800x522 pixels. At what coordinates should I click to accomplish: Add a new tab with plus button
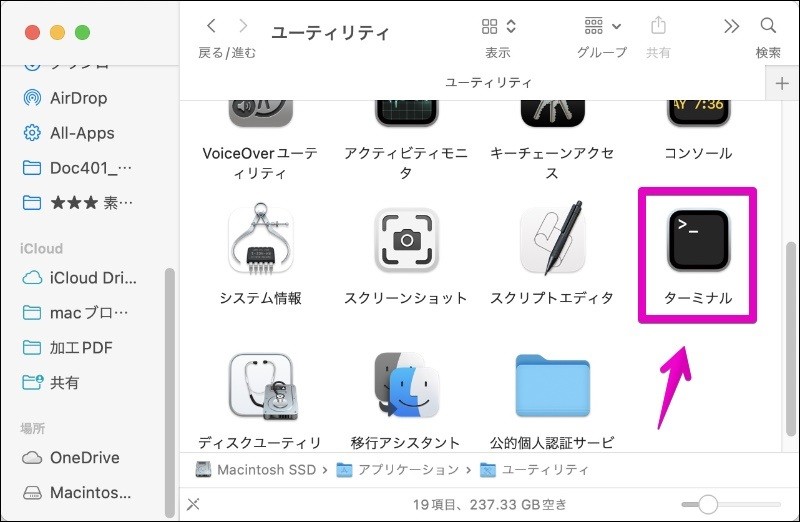782,84
